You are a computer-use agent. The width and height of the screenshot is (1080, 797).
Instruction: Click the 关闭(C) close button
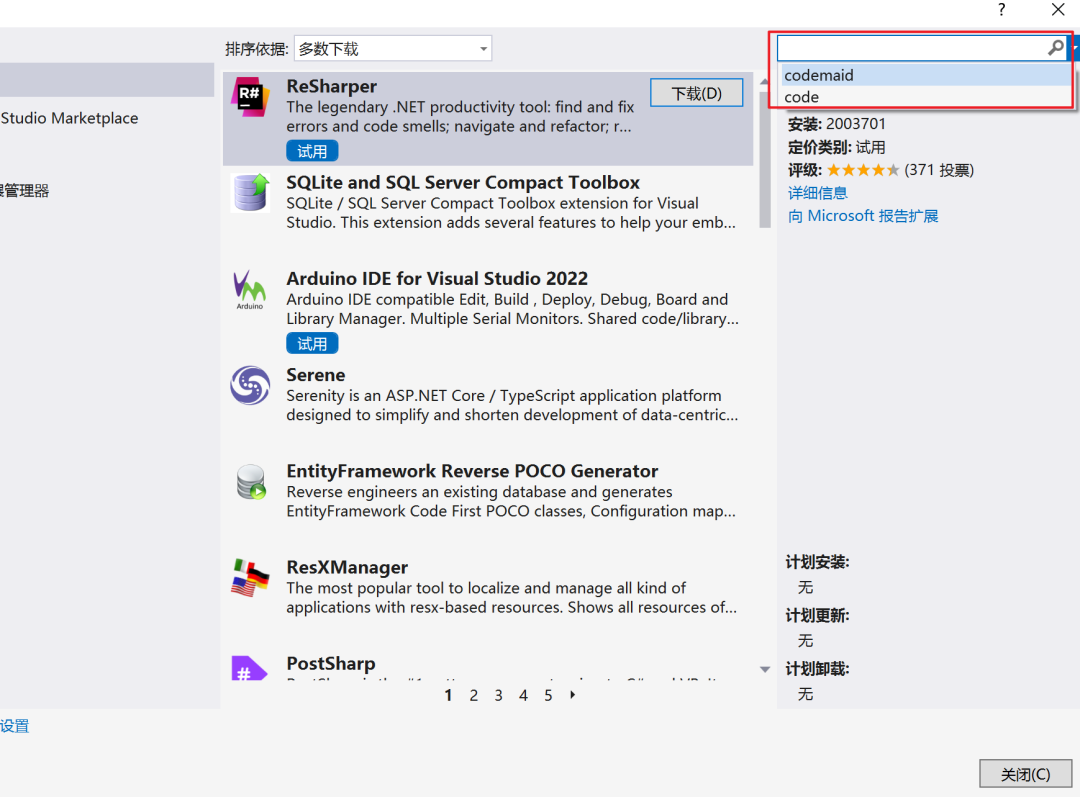pos(1026,774)
